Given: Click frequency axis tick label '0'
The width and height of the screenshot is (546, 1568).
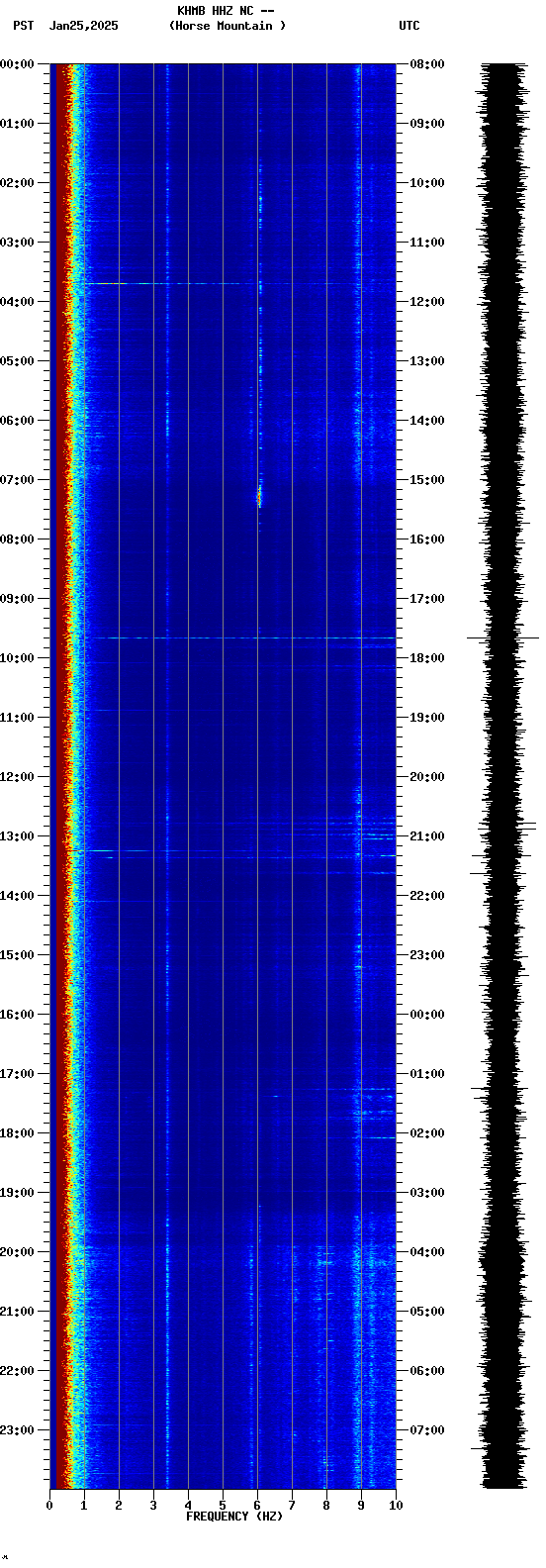Looking at the screenshot, I should [x=49, y=1506].
